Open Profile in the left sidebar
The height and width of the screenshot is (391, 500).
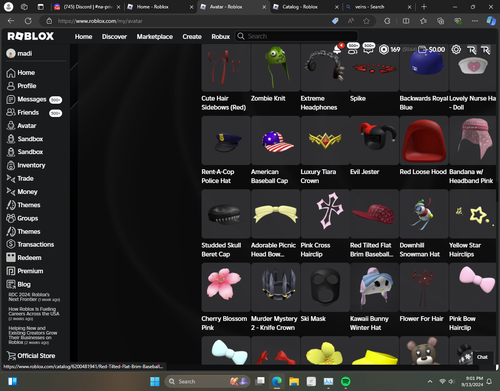click(x=21, y=86)
